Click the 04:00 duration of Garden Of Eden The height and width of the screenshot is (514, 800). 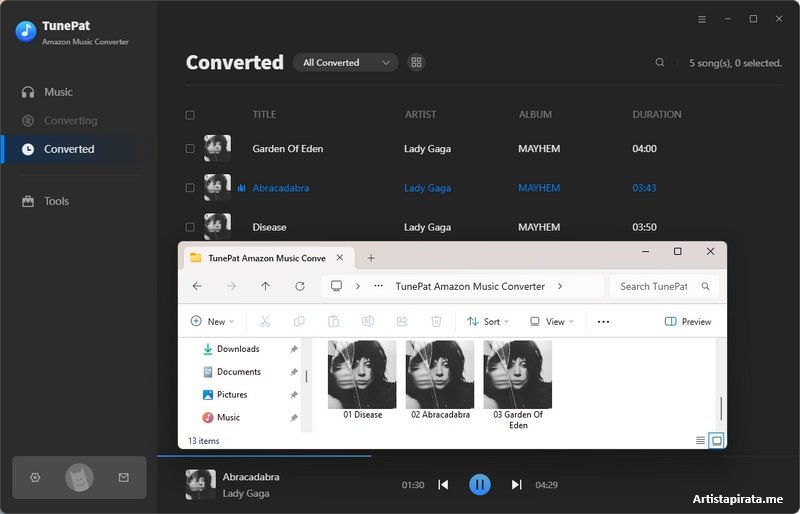click(x=644, y=149)
